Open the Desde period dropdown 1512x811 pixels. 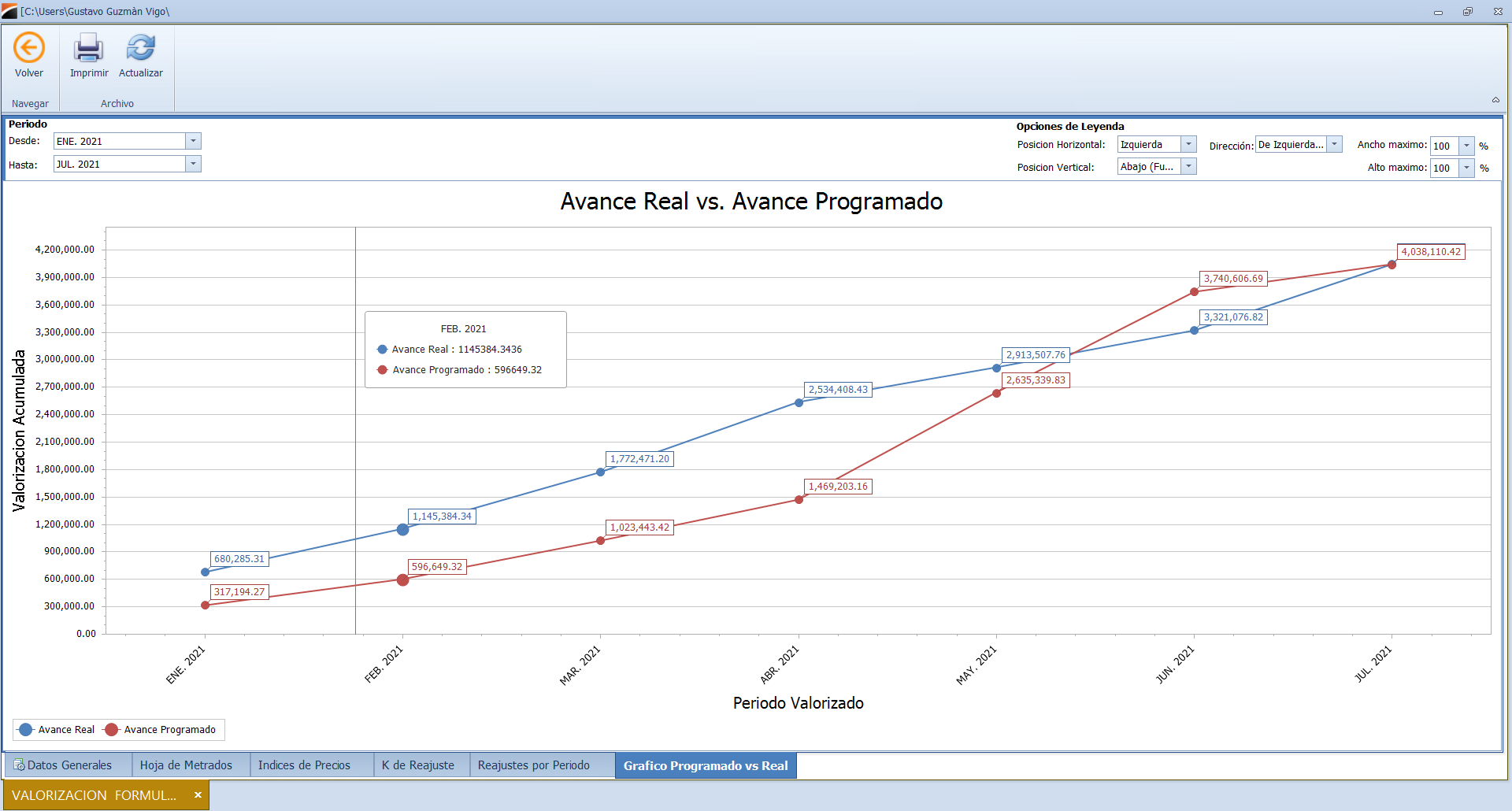193,141
